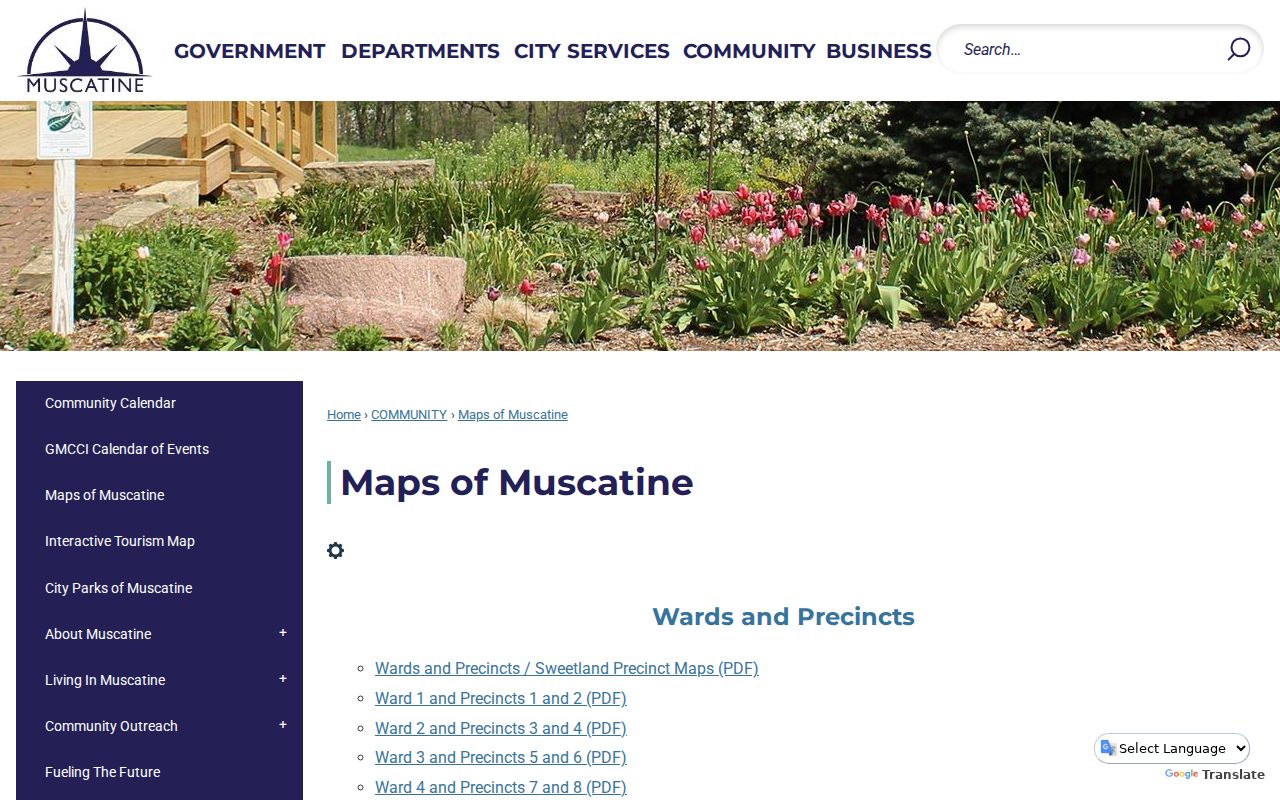Click Maps of Muscatine breadcrumb link
Image resolution: width=1280 pixels, height=800 pixels.
click(513, 414)
